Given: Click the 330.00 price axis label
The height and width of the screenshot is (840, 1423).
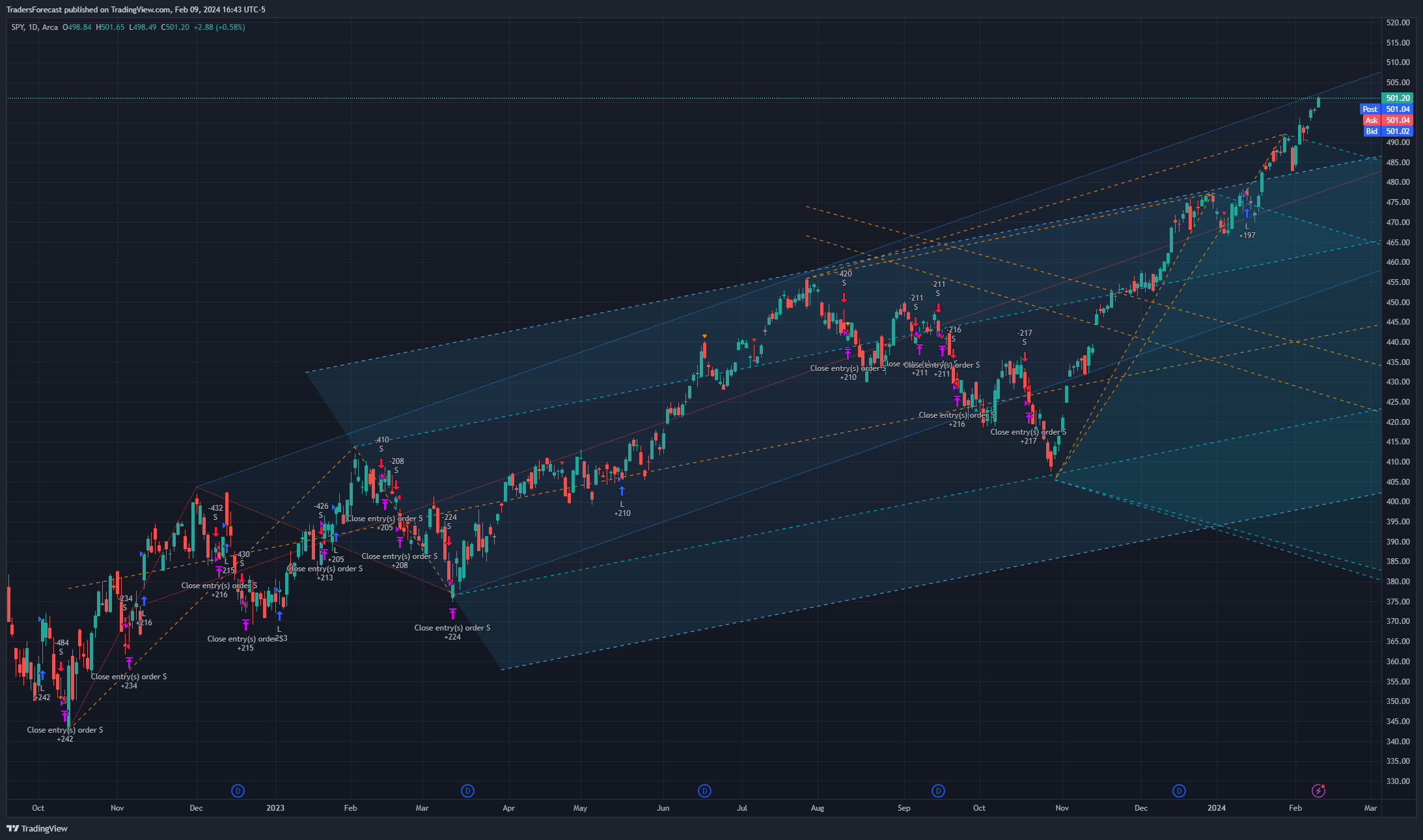Looking at the screenshot, I should point(1398,781).
